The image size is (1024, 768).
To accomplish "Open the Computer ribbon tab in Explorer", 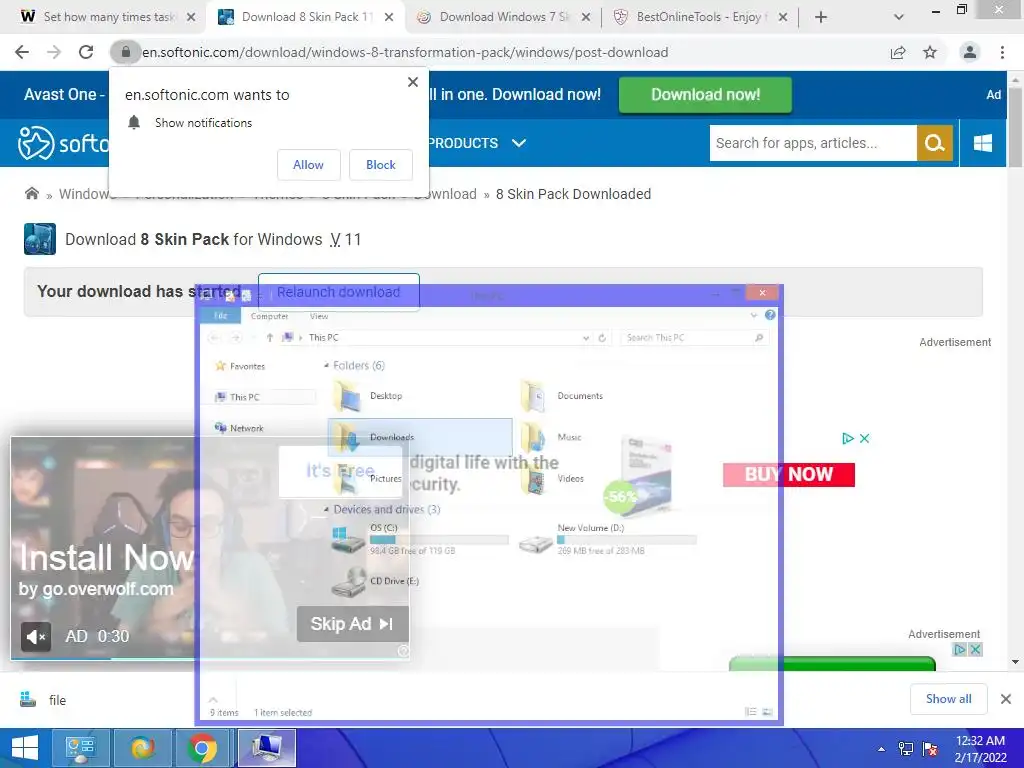I will pyautogui.click(x=270, y=316).
